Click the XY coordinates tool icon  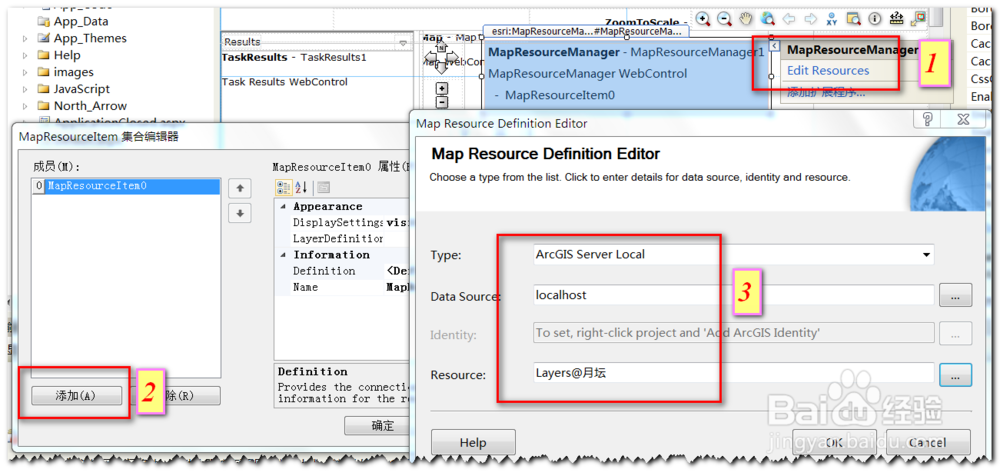[832, 19]
